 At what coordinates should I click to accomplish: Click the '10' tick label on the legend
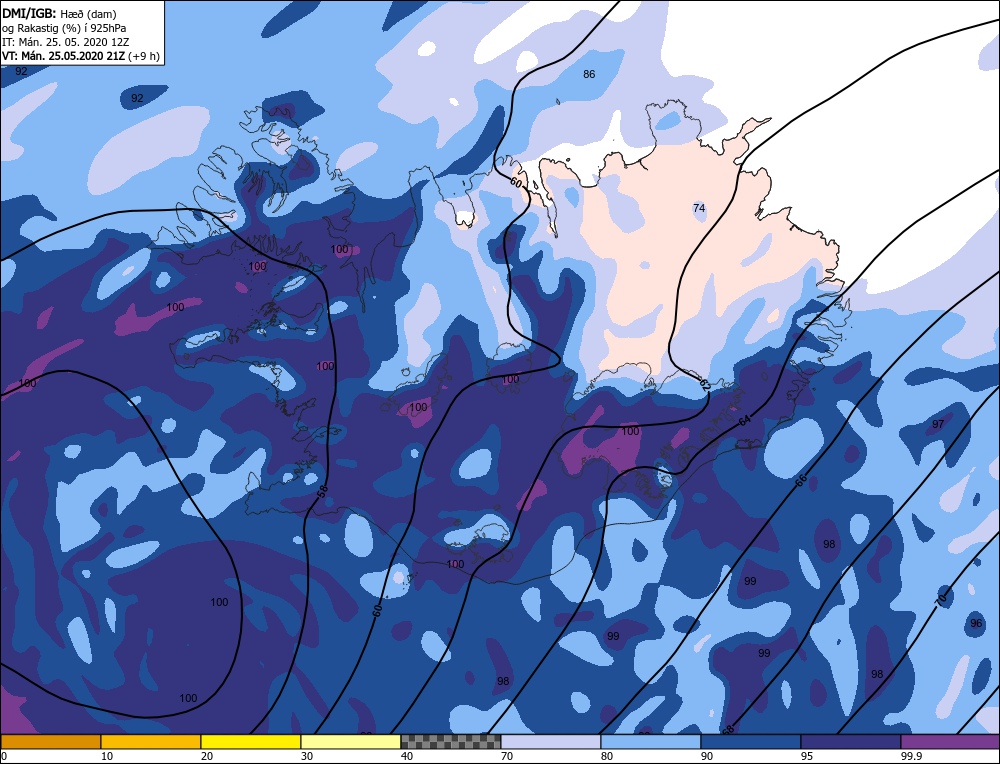pos(107,756)
